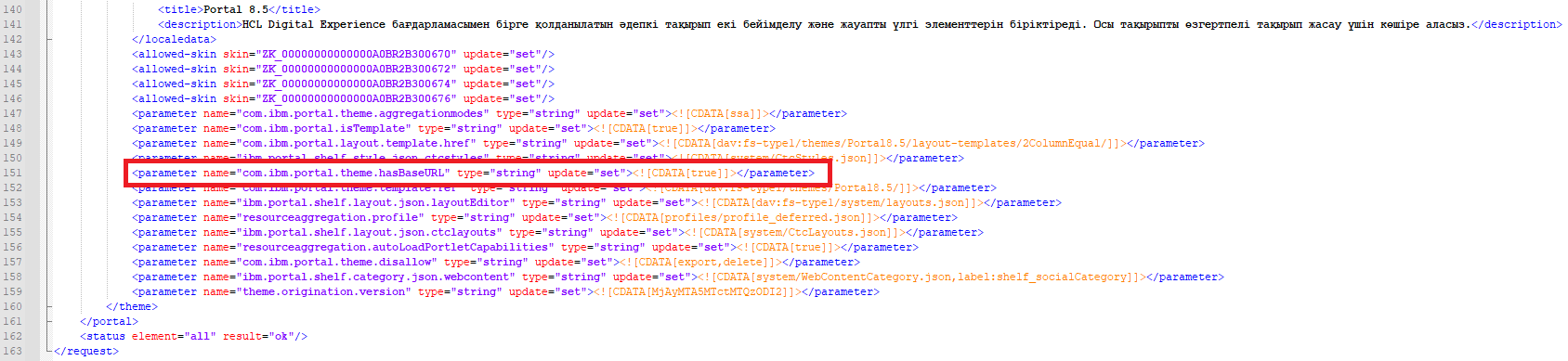Click the closing description tag on line 141
Viewport: 1568px width, 361px height.
[1517, 24]
